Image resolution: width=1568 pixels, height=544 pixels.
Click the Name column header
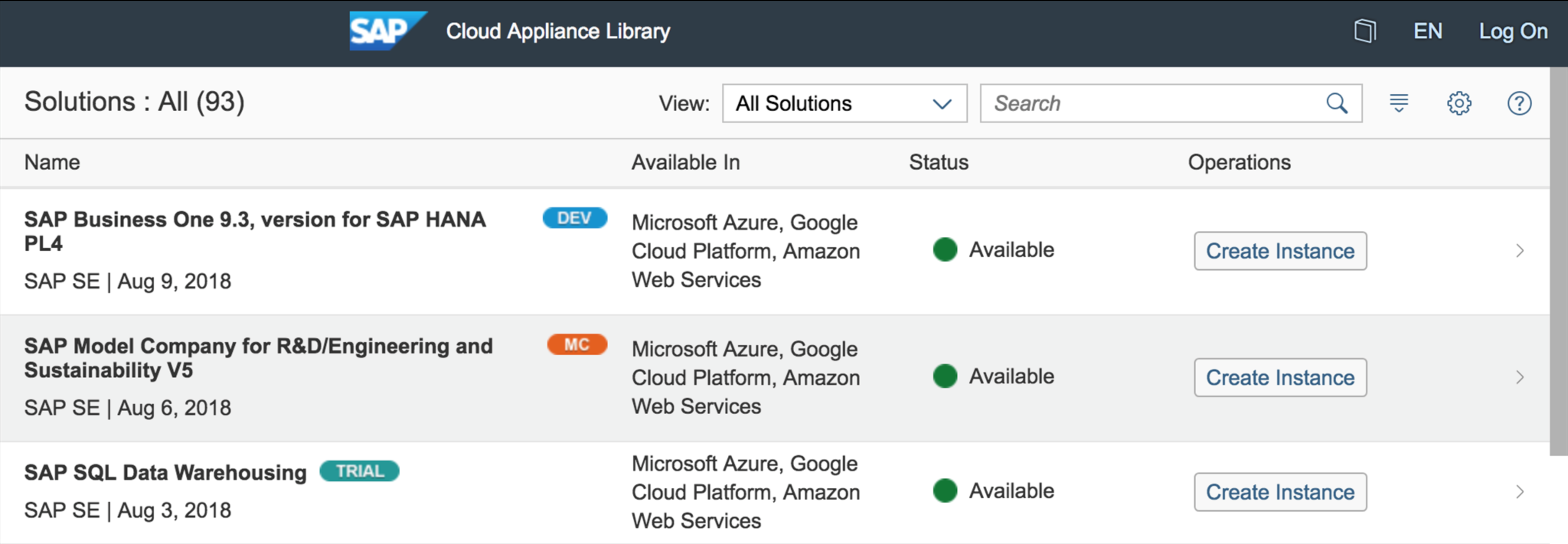(x=52, y=163)
